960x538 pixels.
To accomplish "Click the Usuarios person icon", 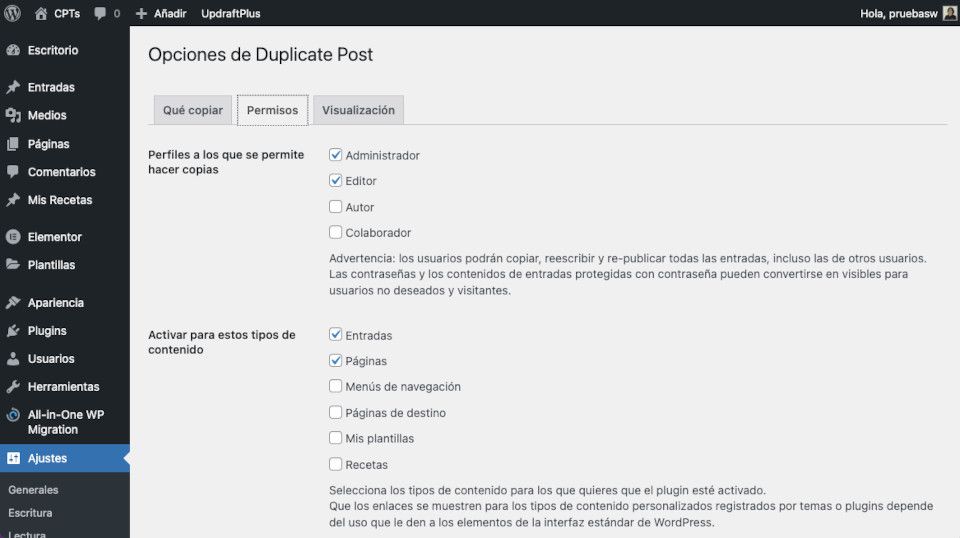I will tap(13, 359).
